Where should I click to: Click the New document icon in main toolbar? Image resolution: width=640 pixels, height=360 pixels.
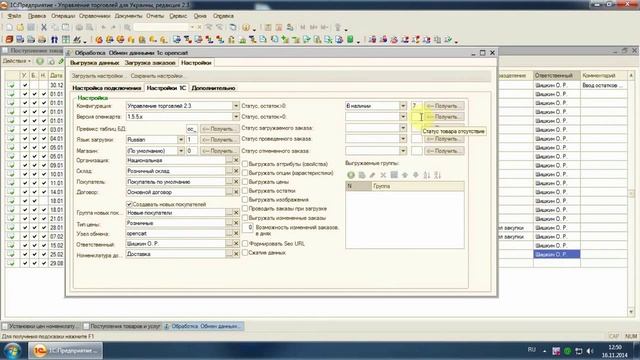9,27
